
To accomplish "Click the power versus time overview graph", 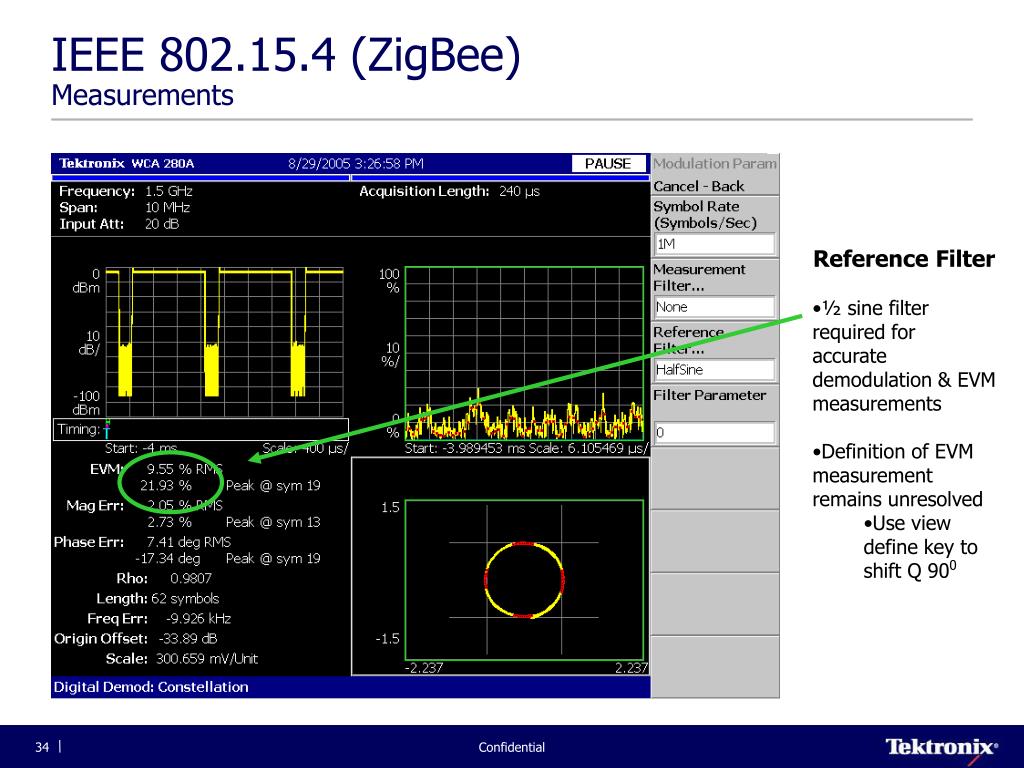I will click(x=224, y=341).
